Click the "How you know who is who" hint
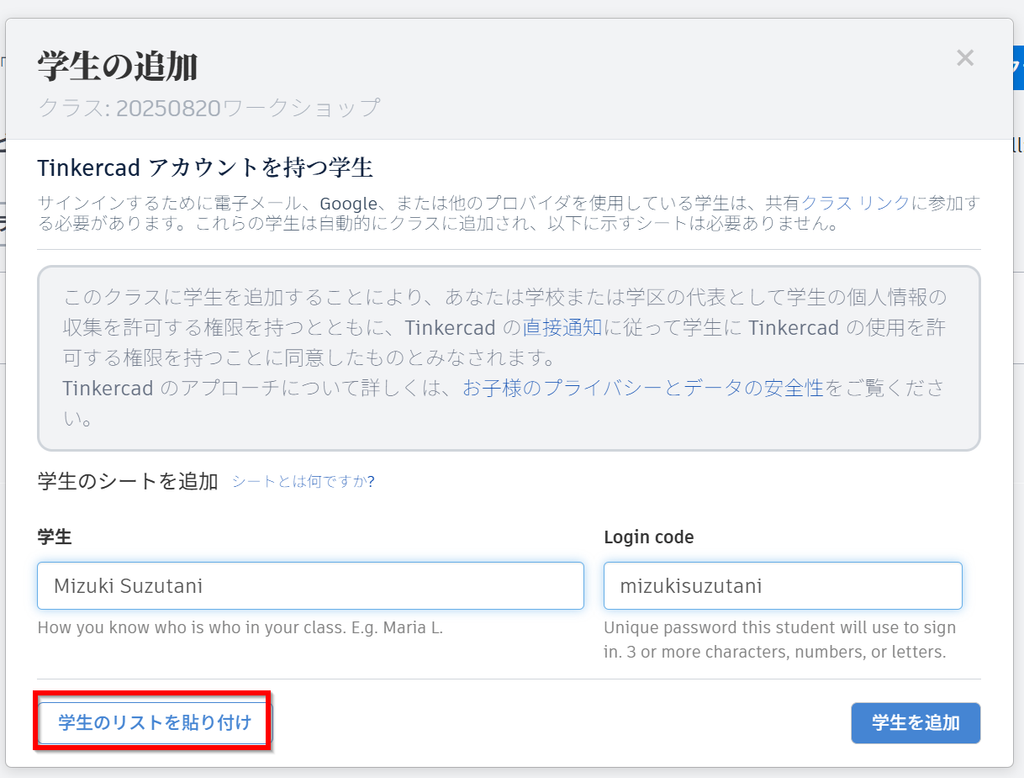Image resolution: width=1024 pixels, height=778 pixels. pyautogui.click(x=239, y=629)
